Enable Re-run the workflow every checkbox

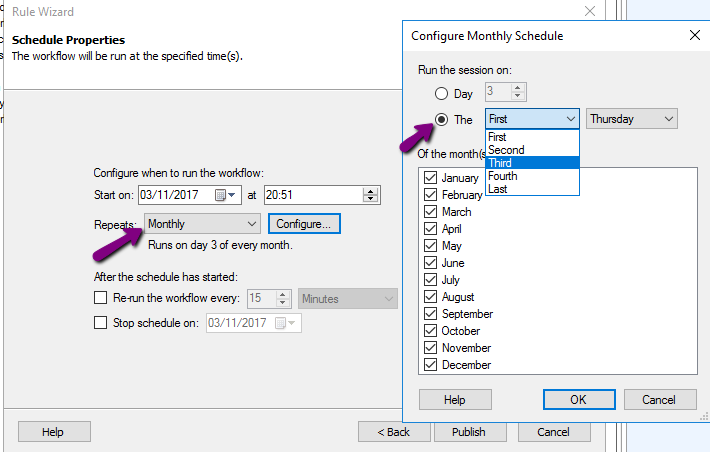tap(101, 298)
